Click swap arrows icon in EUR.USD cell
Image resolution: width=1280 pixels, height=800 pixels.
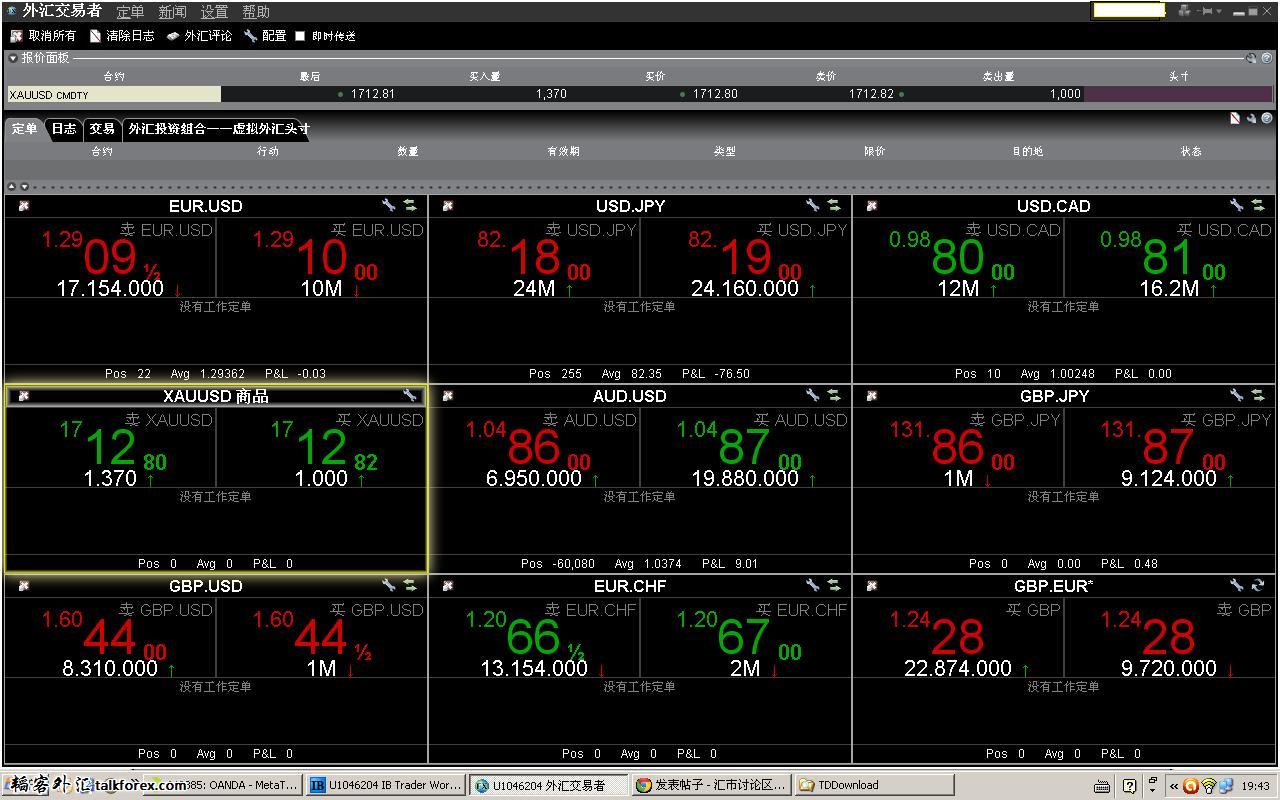click(410, 205)
